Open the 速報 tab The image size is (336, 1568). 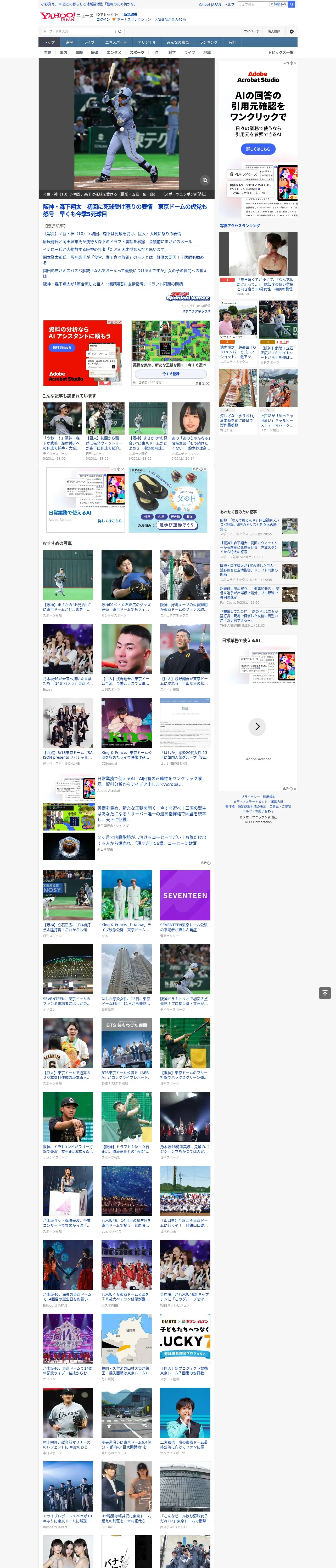point(69,43)
